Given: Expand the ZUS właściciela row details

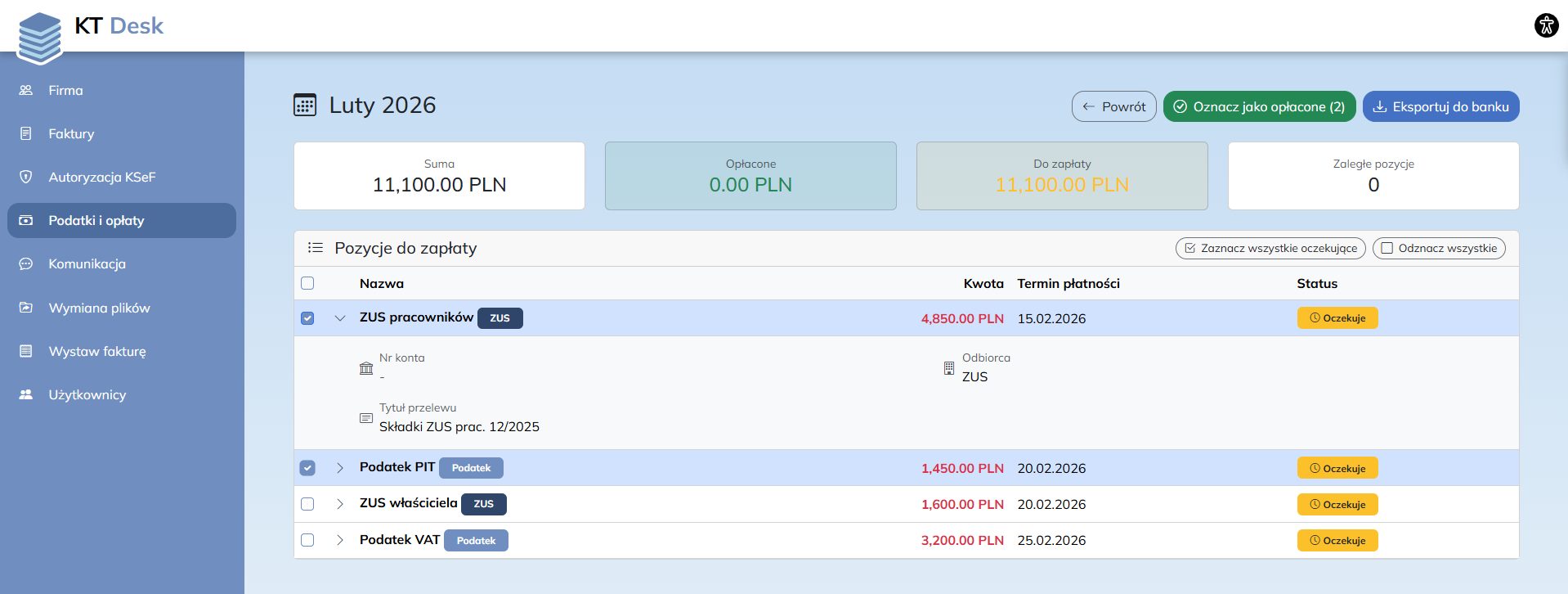Looking at the screenshot, I should [340, 504].
